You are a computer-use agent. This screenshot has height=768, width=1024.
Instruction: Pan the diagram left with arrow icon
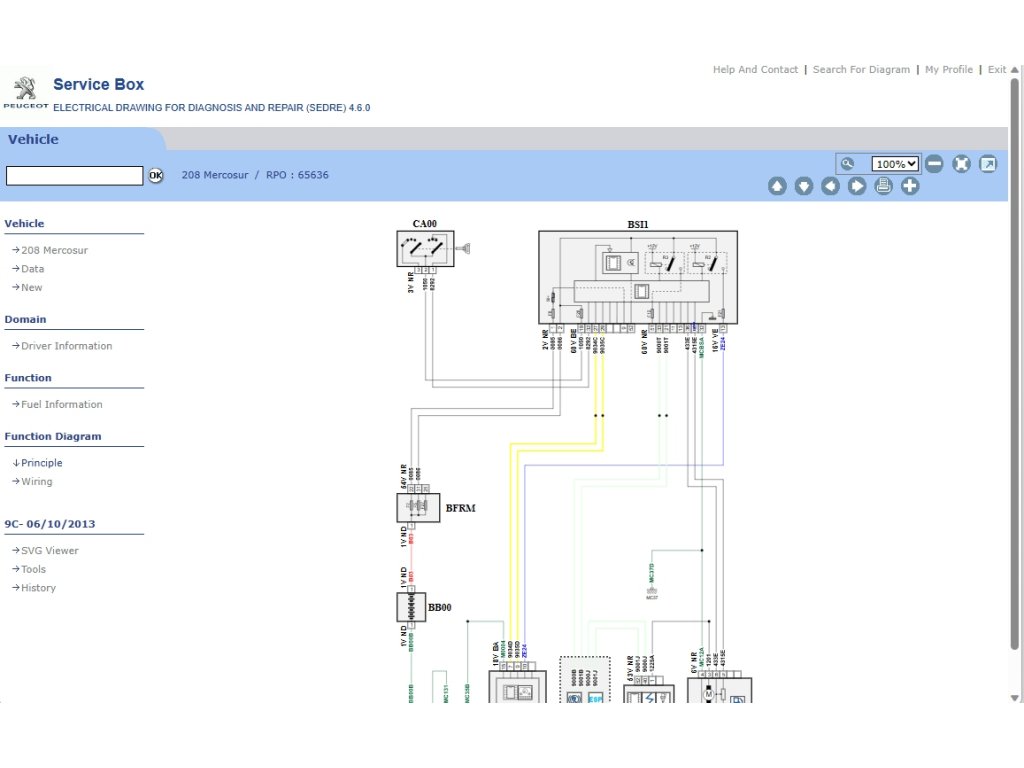point(830,186)
